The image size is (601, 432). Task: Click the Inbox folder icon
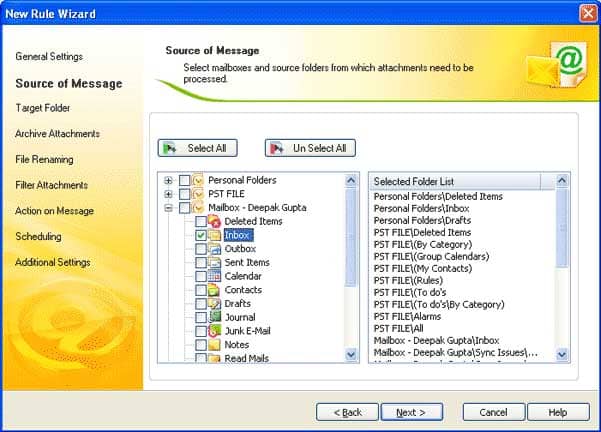pos(215,235)
